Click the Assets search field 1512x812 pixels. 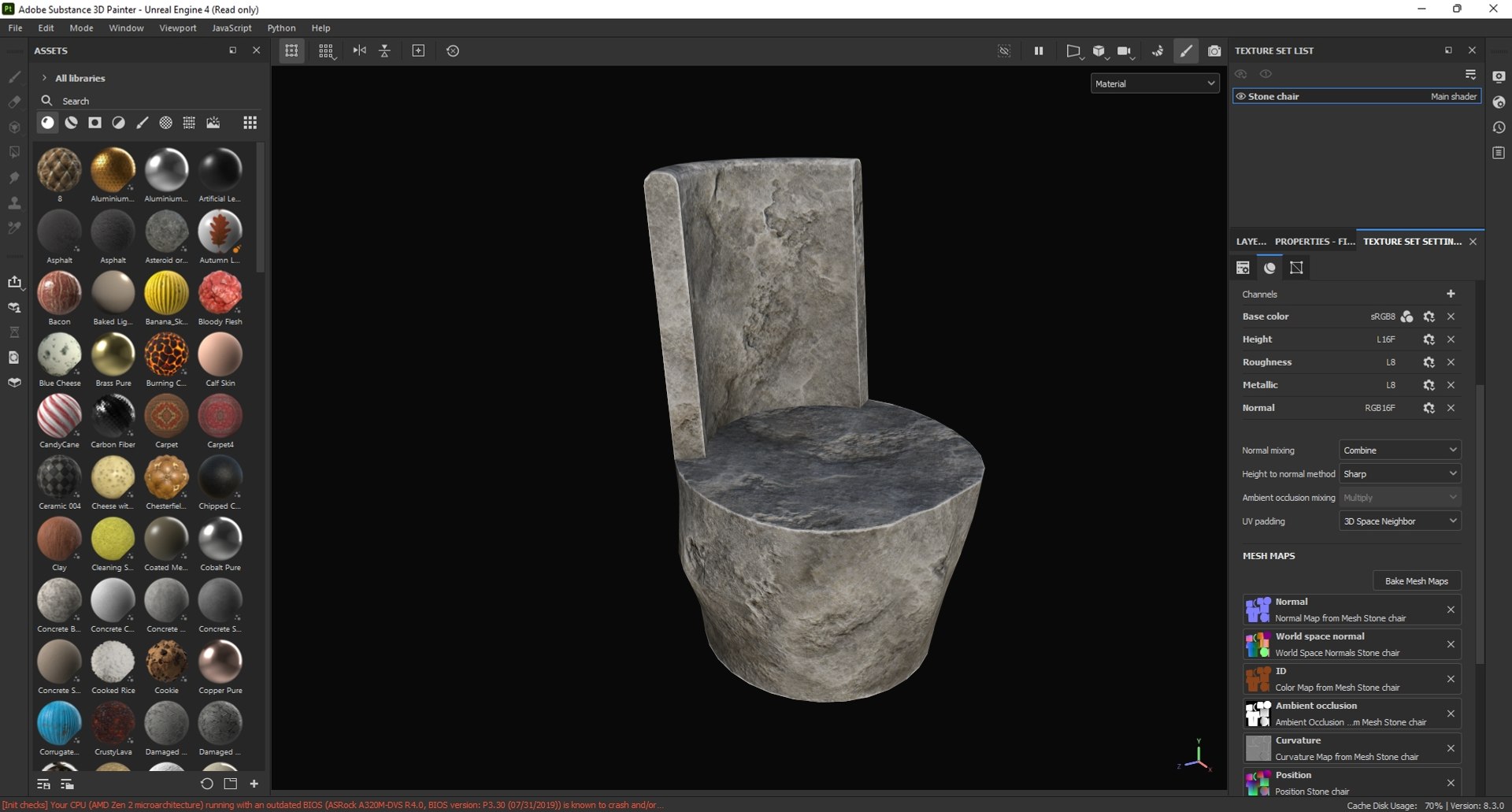pos(150,101)
